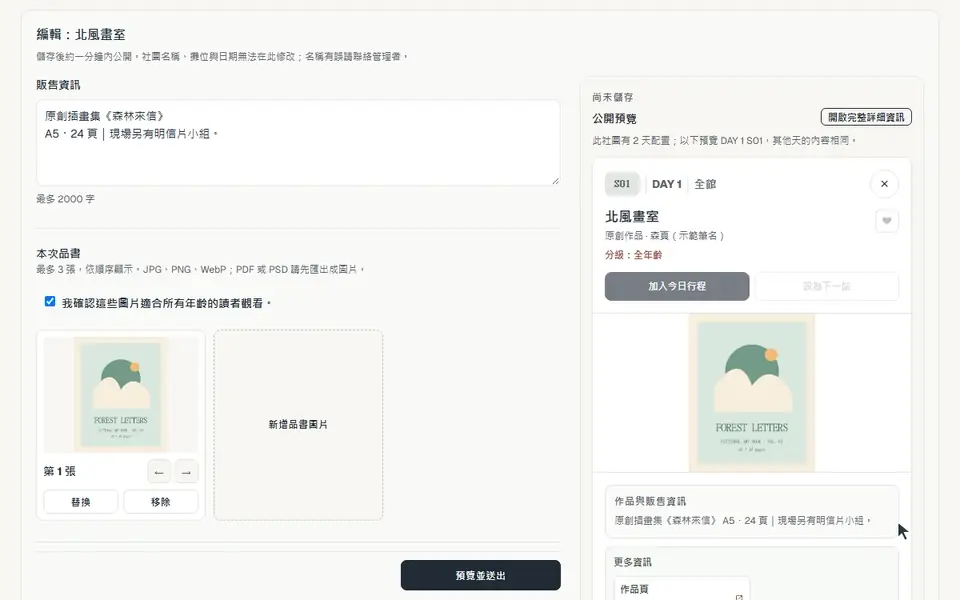960x600 pixels.
Task: Click the 尚未儲存 status text
Action: tap(613, 97)
